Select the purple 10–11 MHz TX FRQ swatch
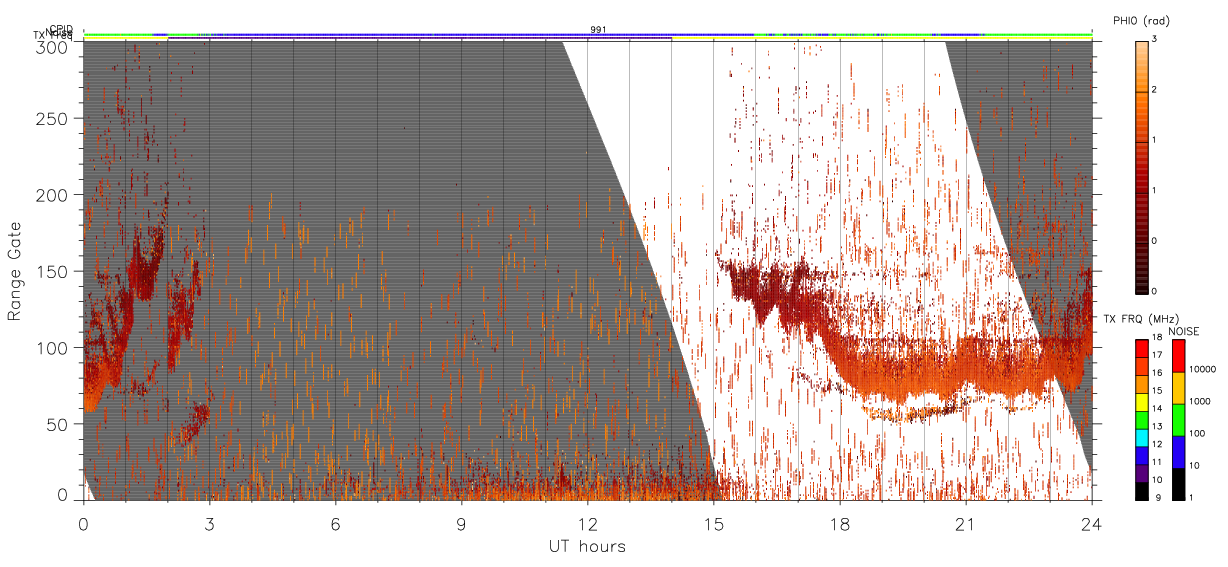1228x567 pixels. pyautogui.click(x=1141, y=473)
